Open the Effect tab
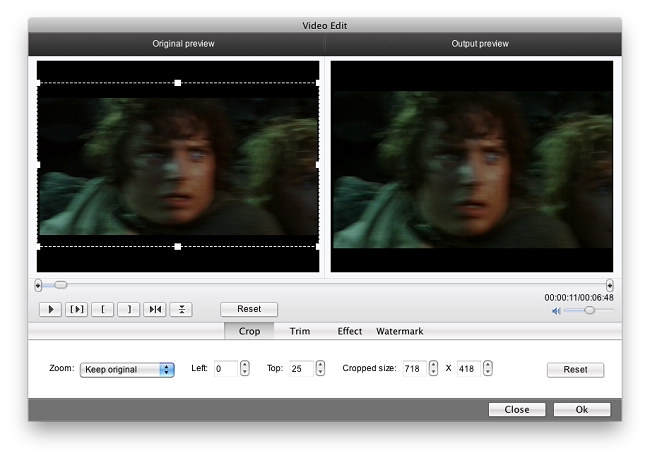This screenshot has height=460, width=650. (349, 331)
